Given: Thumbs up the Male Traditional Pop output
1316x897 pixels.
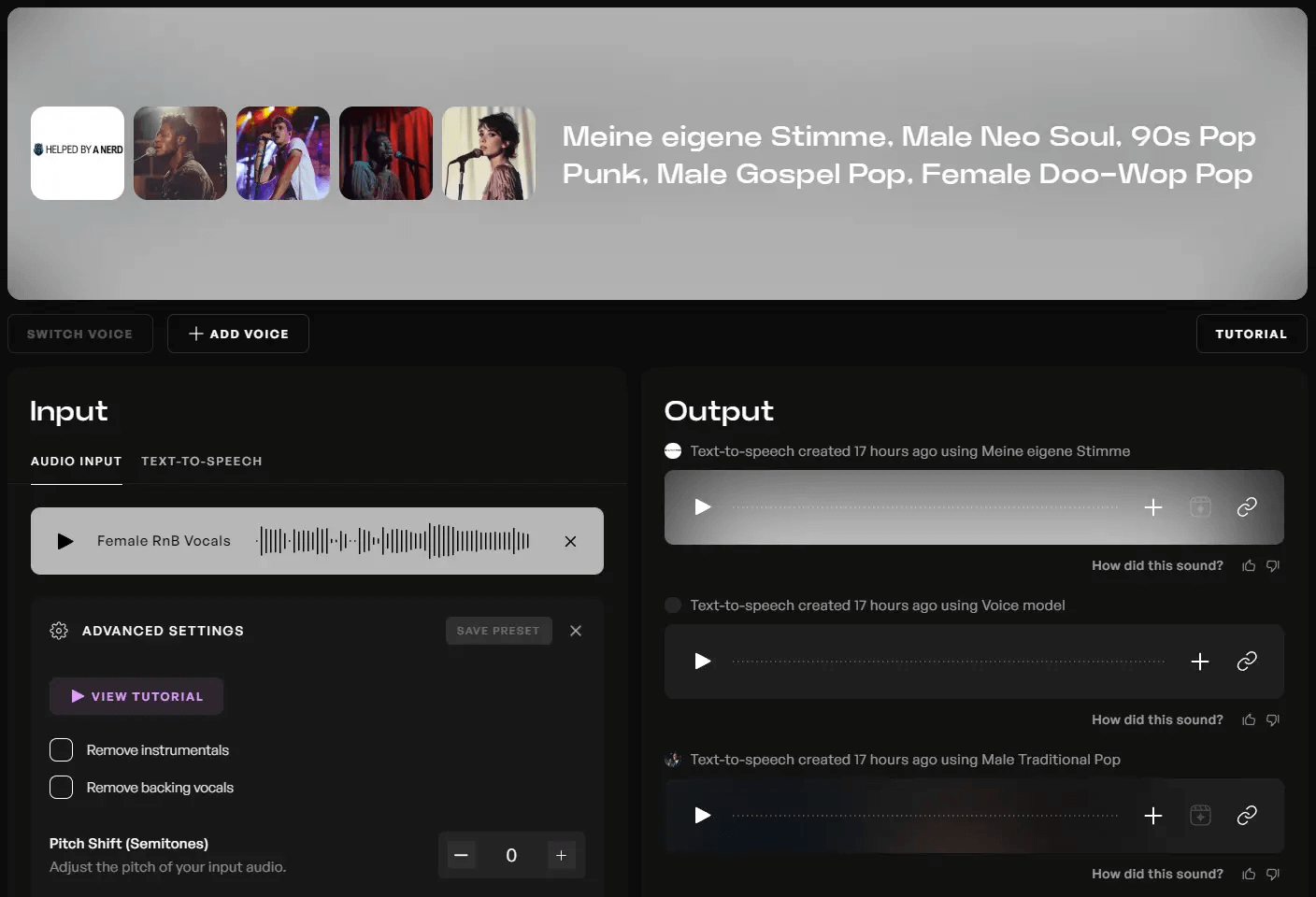Looking at the screenshot, I should 1248,875.
